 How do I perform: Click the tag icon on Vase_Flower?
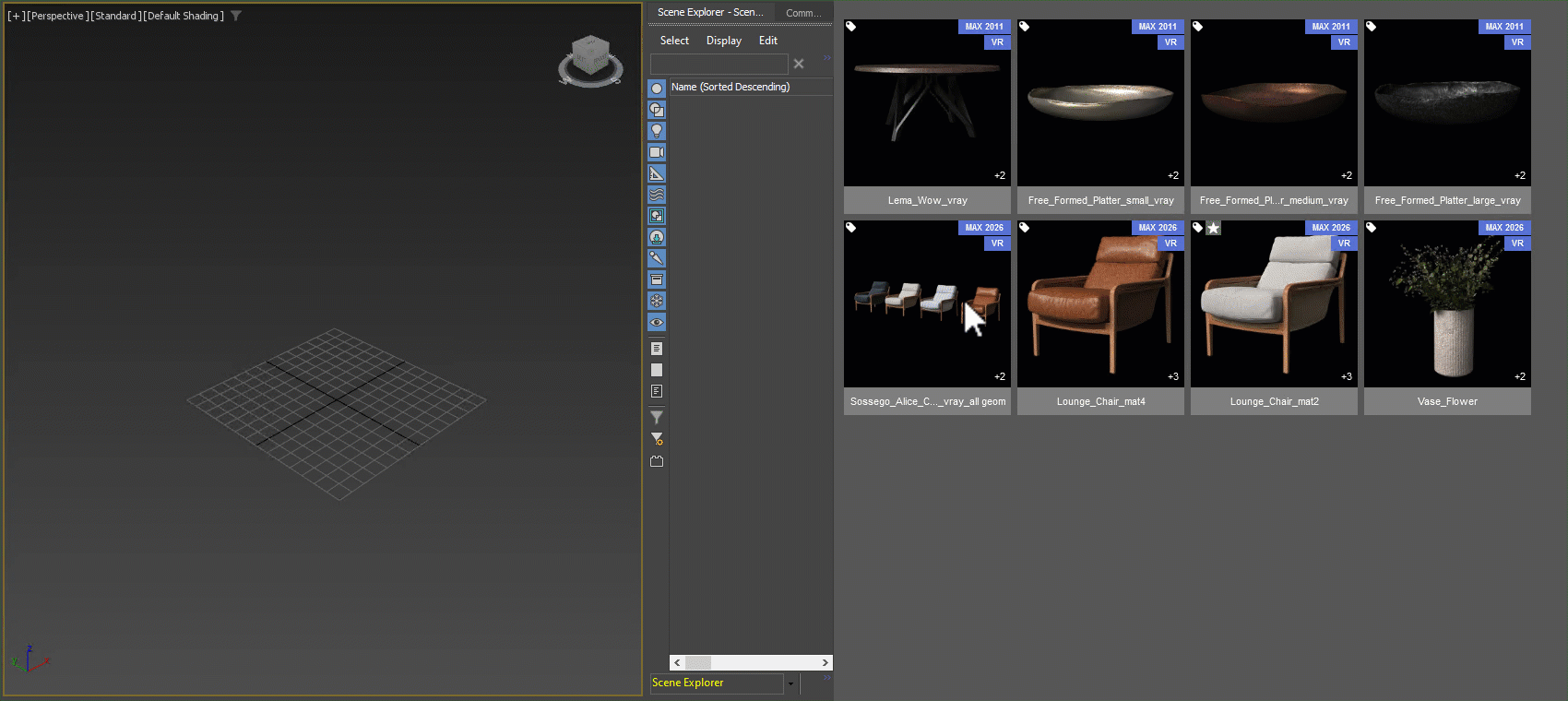[x=1372, y=228]
